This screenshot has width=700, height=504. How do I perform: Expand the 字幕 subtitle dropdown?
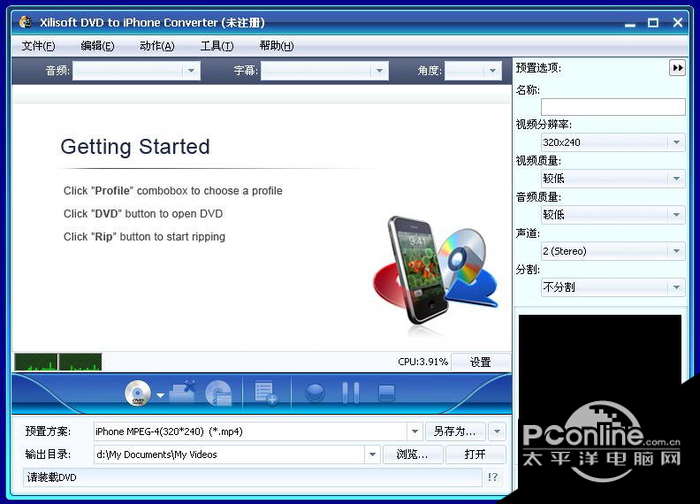379,71
